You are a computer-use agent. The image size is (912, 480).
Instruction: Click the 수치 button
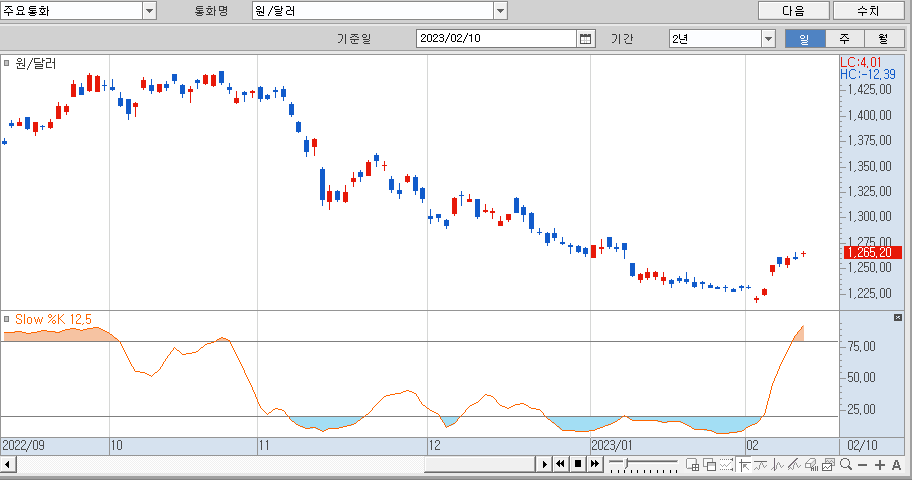[x=868, y=10]
